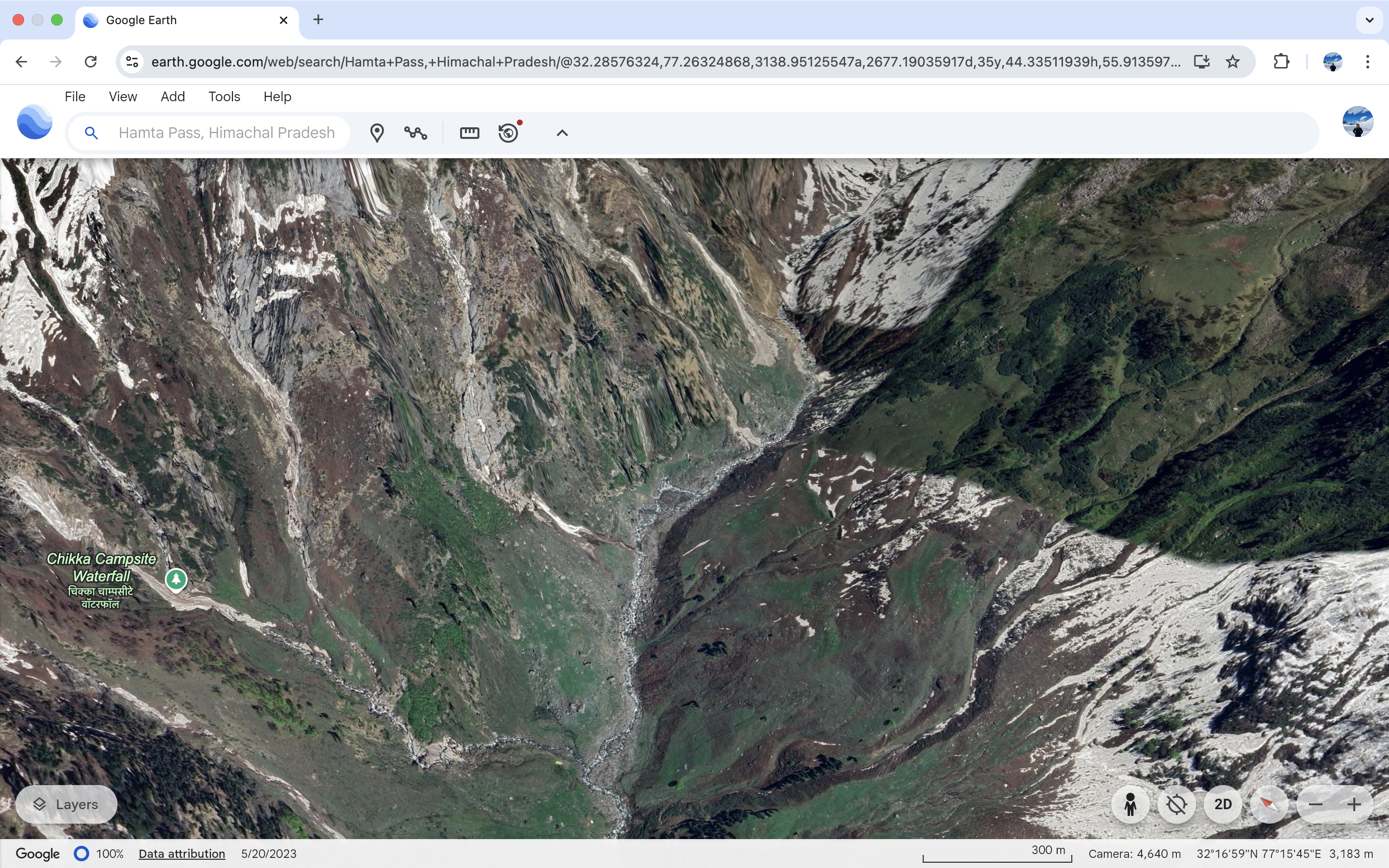This screenshot has height=868, width=1389.
Task: Open the tab search dropdown
Action: pyautogui.click(x=1370, y=20)
